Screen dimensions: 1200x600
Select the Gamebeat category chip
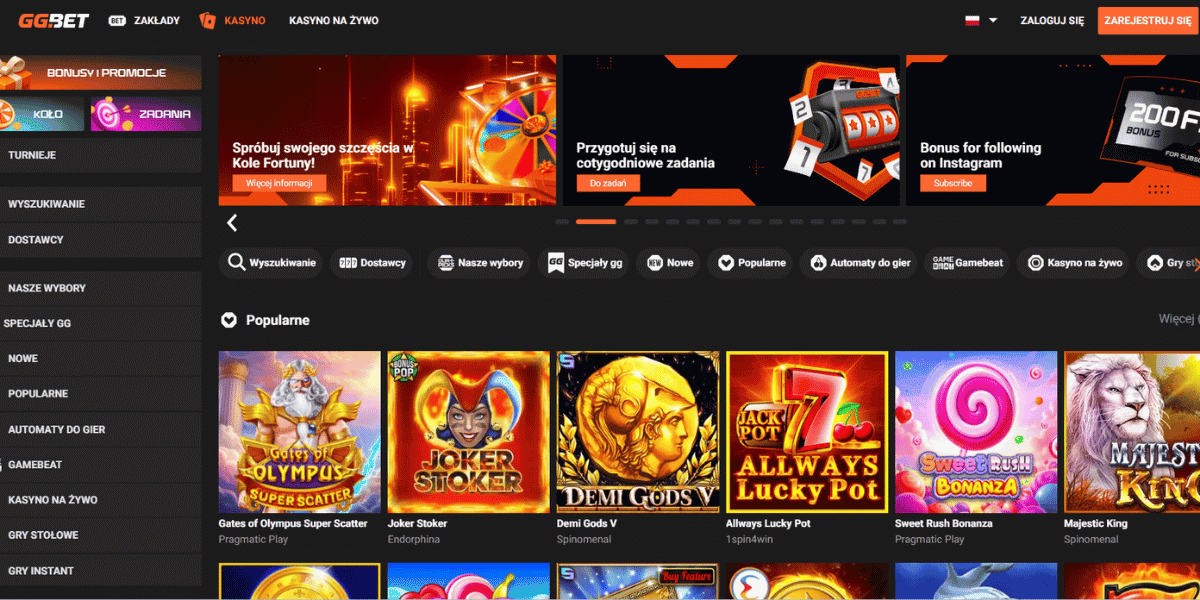968,263
